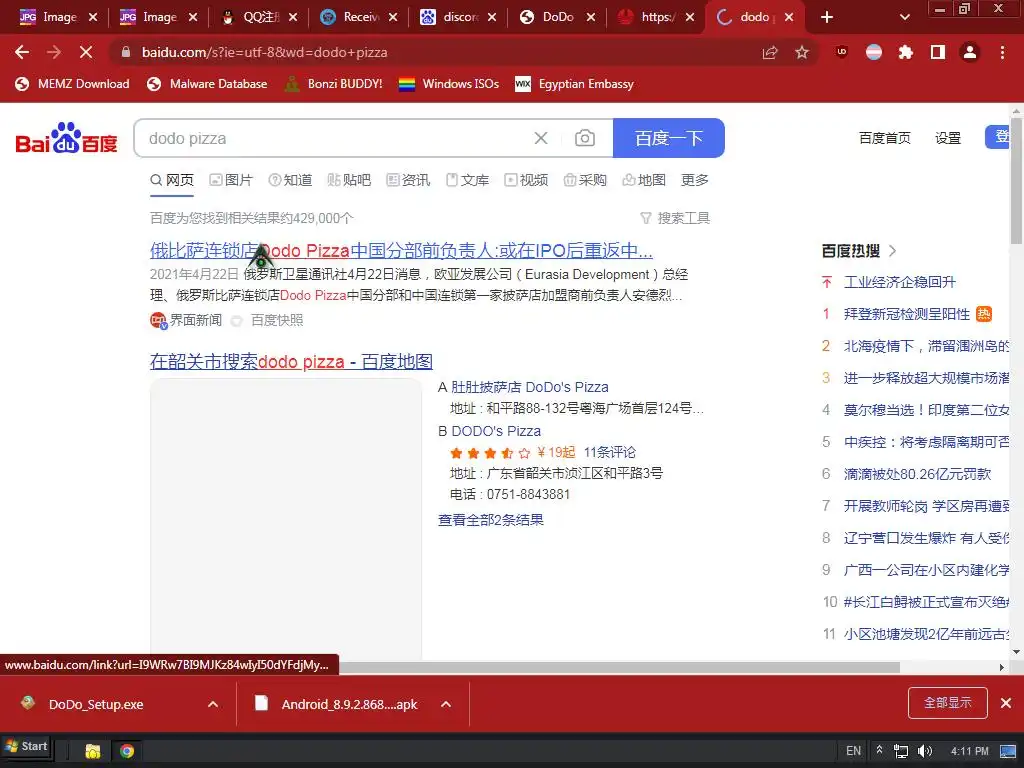Switch to the first Image tab
Screen dimensions: 1024x768
pos(57,17)
